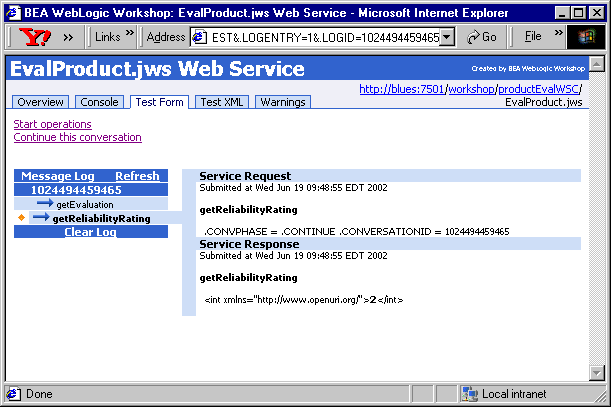
Task: Click the scrollbar up arrow
Action: coord(597,64)
